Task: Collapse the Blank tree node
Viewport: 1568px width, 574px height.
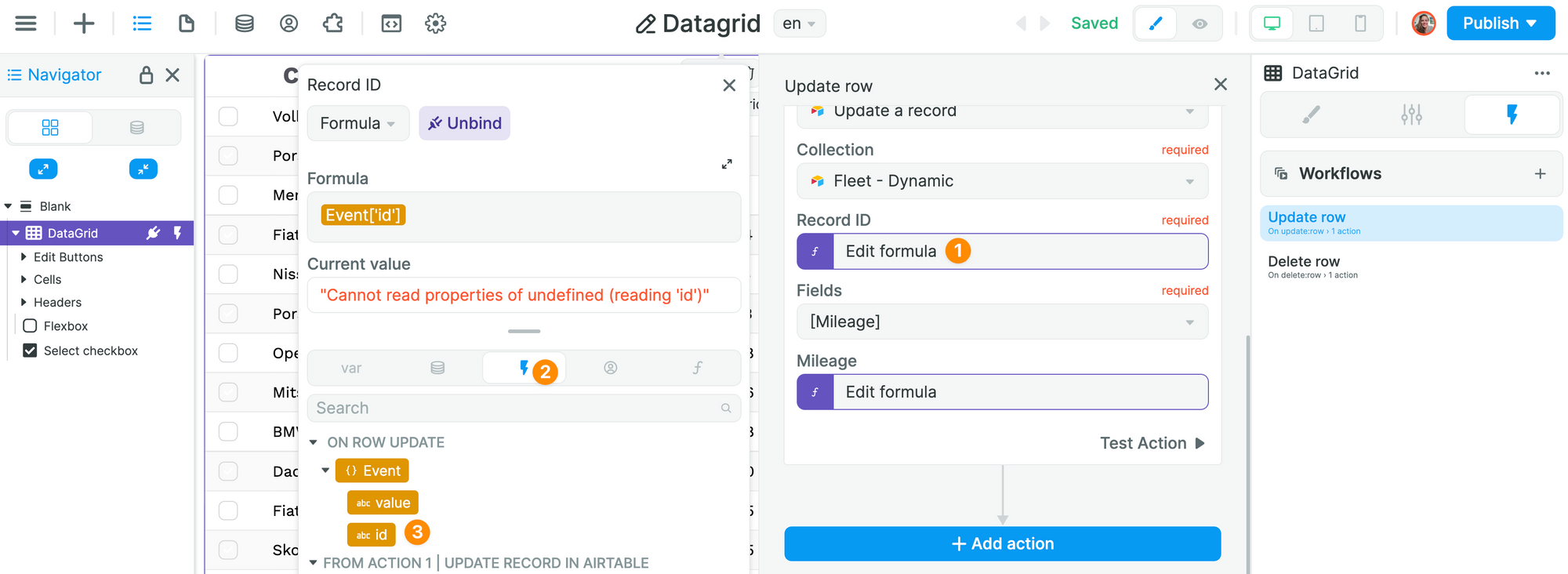Action: tap(8, 206)
